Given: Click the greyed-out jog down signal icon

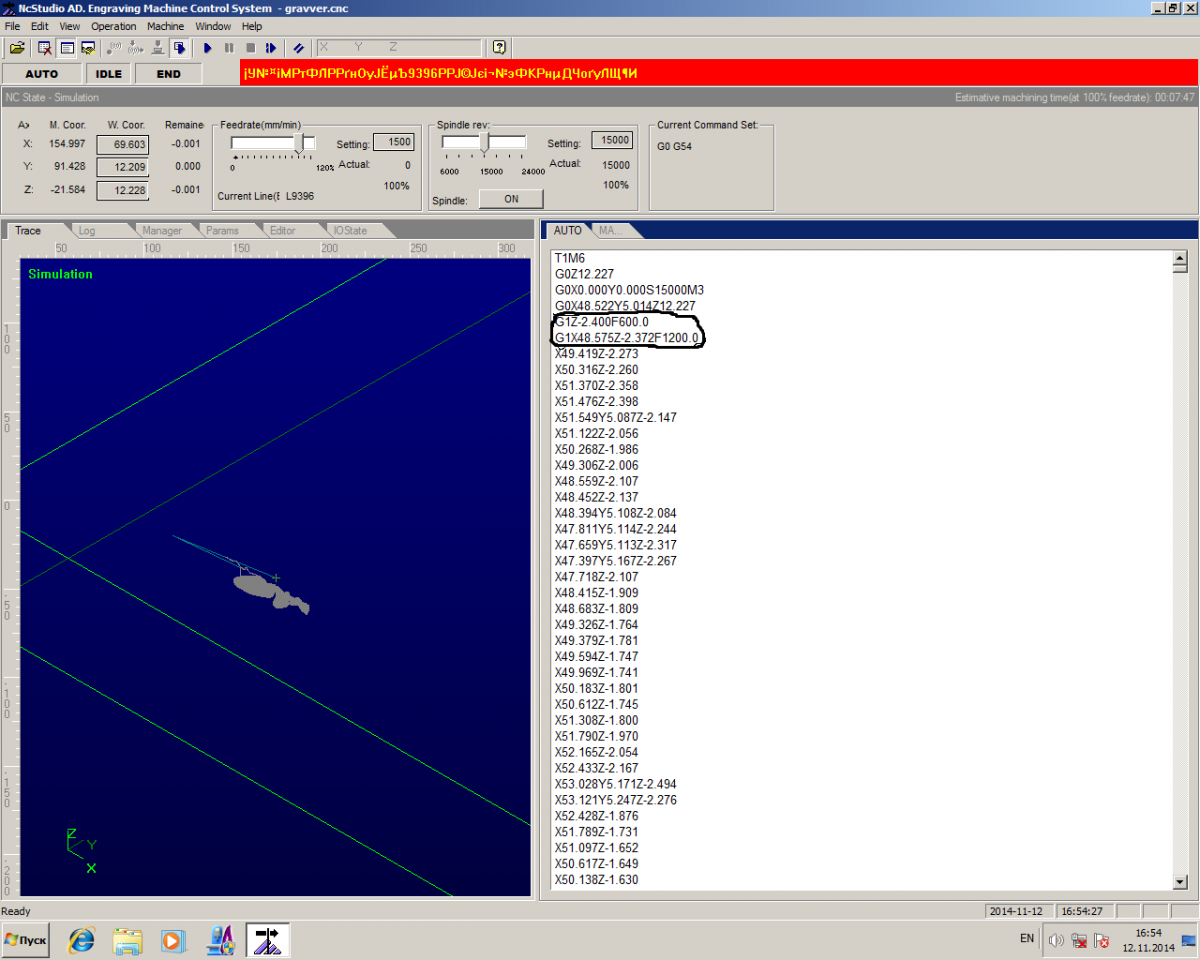Looking at the screenshot, I should [135, 47].
